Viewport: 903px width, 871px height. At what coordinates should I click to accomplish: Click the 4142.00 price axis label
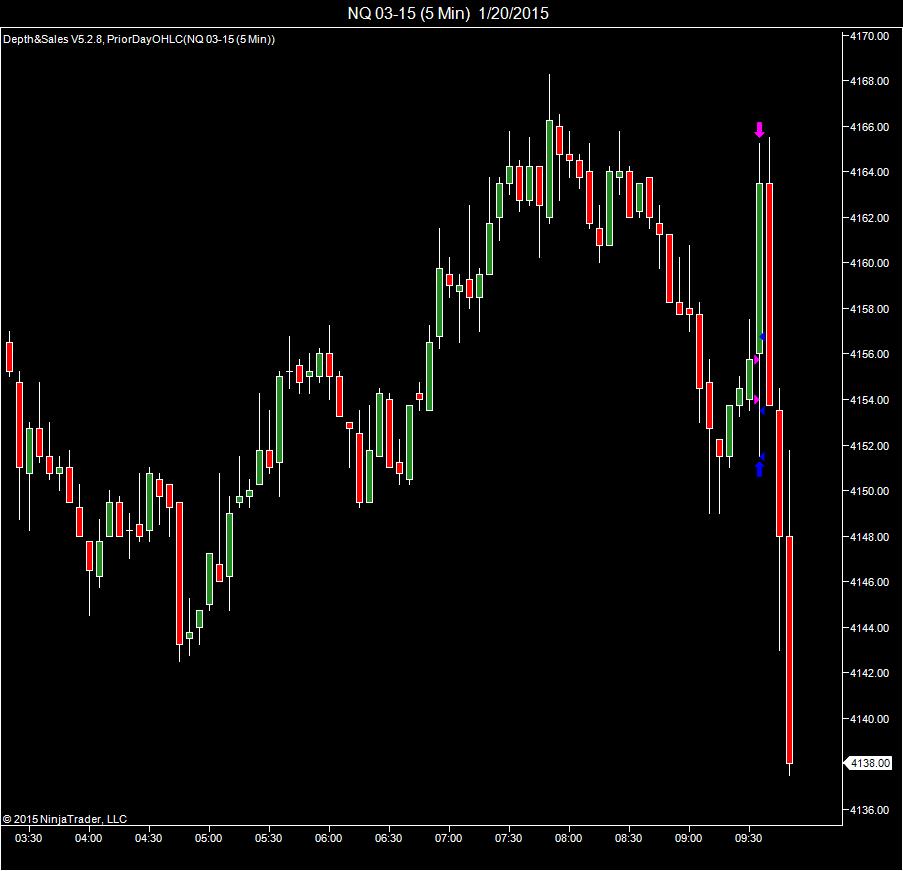pyautogui.click(x=870, y=673)
